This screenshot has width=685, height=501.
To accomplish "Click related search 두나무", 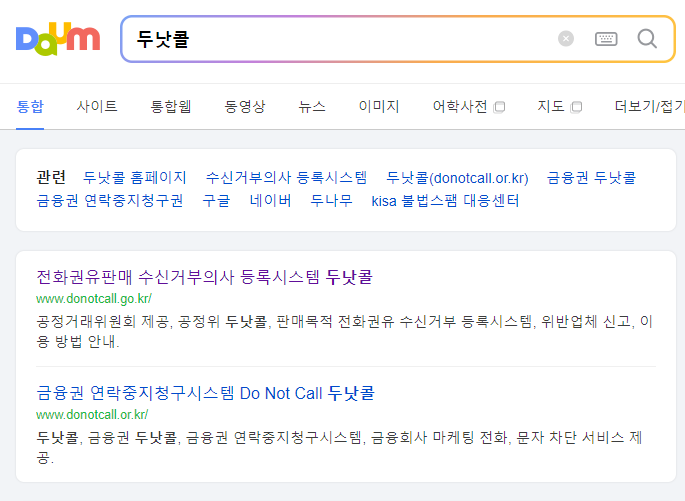I will (331, 200).
